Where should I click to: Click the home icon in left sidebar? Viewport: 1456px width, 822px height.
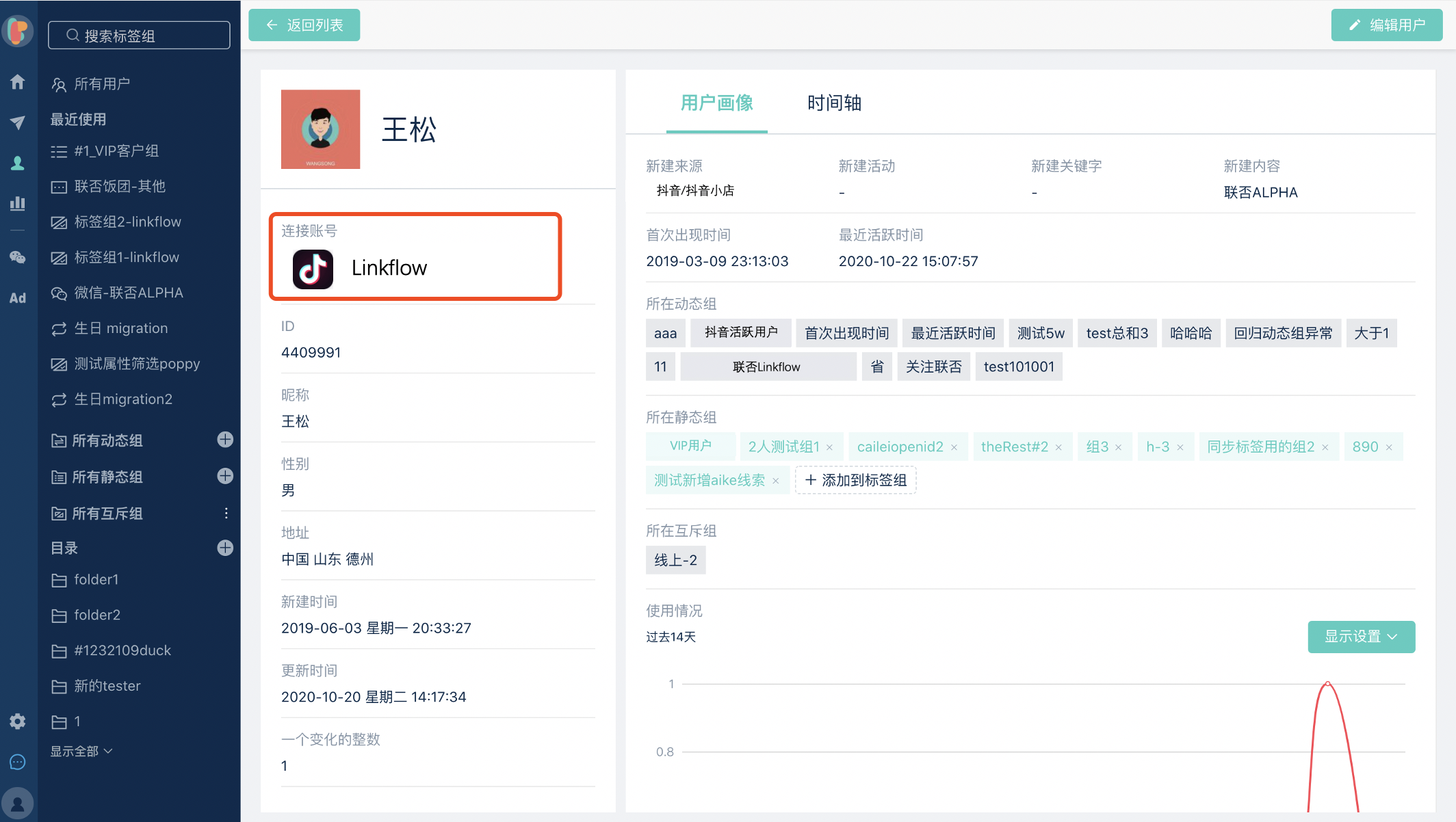pos(18,83)
